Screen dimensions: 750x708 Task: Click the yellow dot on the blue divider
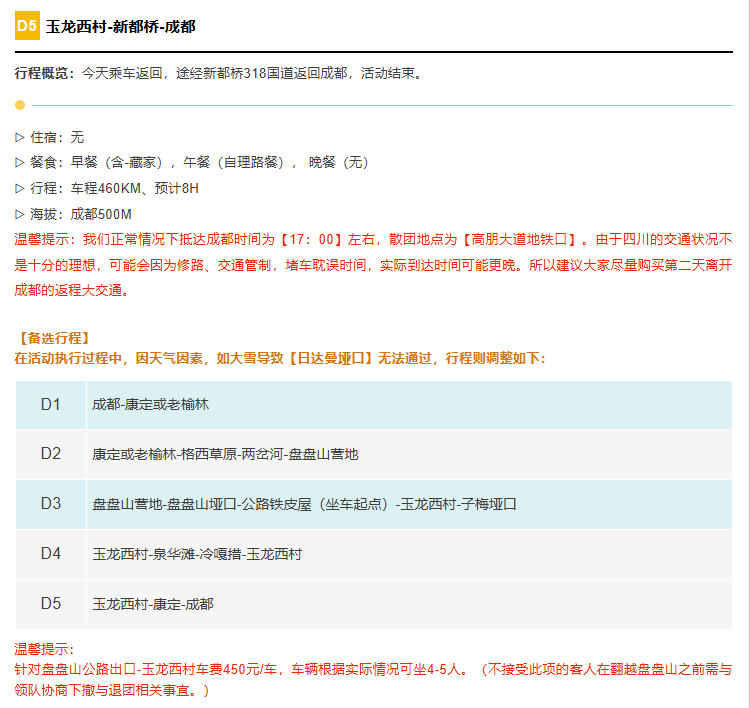20,105
